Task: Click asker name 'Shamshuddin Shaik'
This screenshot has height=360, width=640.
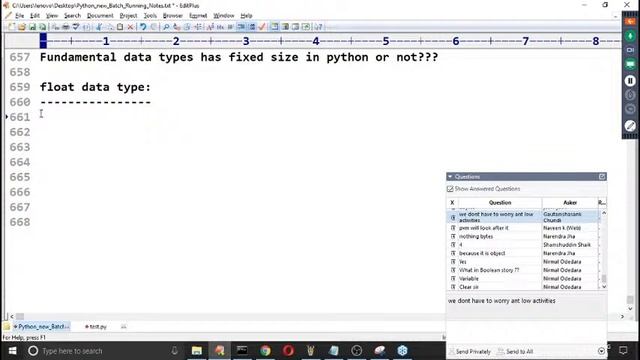Action: (567, 245)
